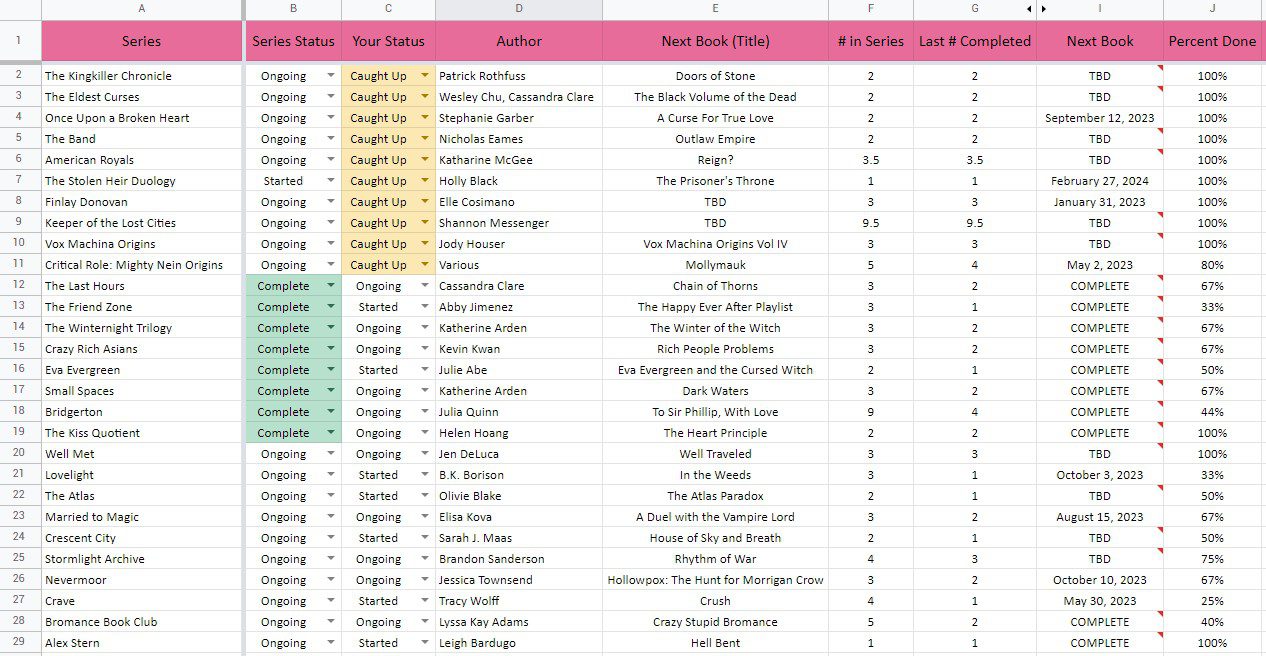Select the Mollymauk title cell
Screen dimensions: 1266x656
[x=715, y=265]
